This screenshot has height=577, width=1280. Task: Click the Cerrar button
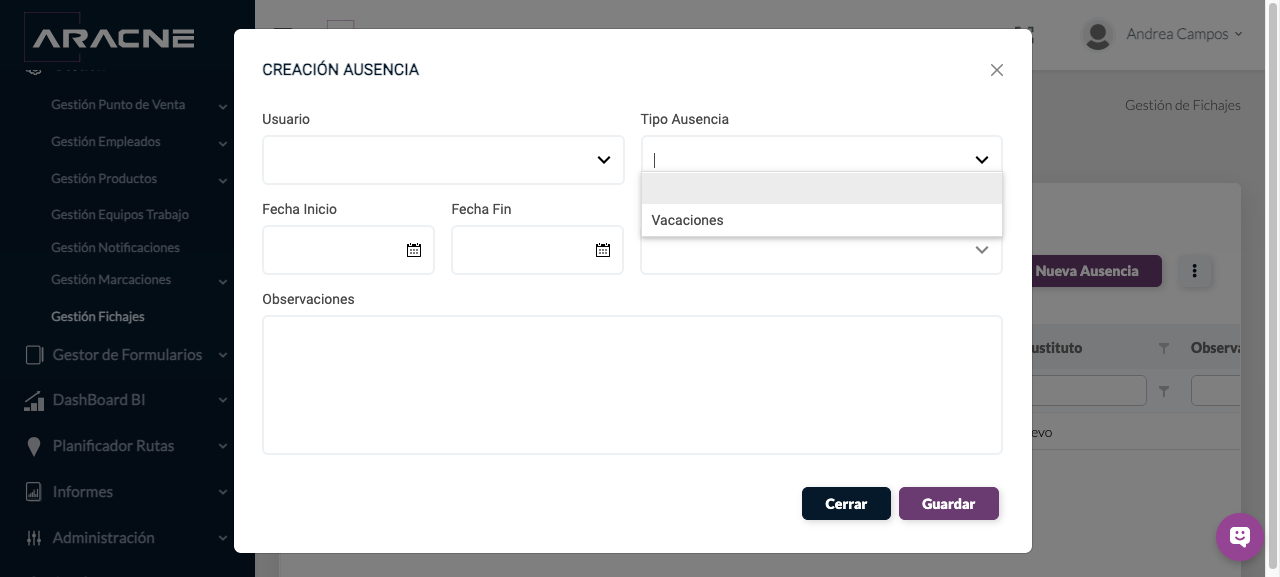coord(846,504)
